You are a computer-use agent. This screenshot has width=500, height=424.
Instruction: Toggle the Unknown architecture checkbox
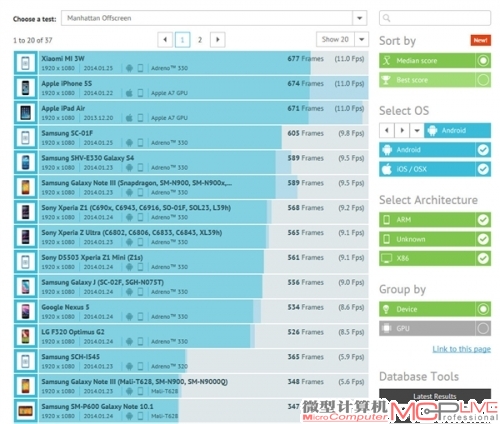(483, 239)
